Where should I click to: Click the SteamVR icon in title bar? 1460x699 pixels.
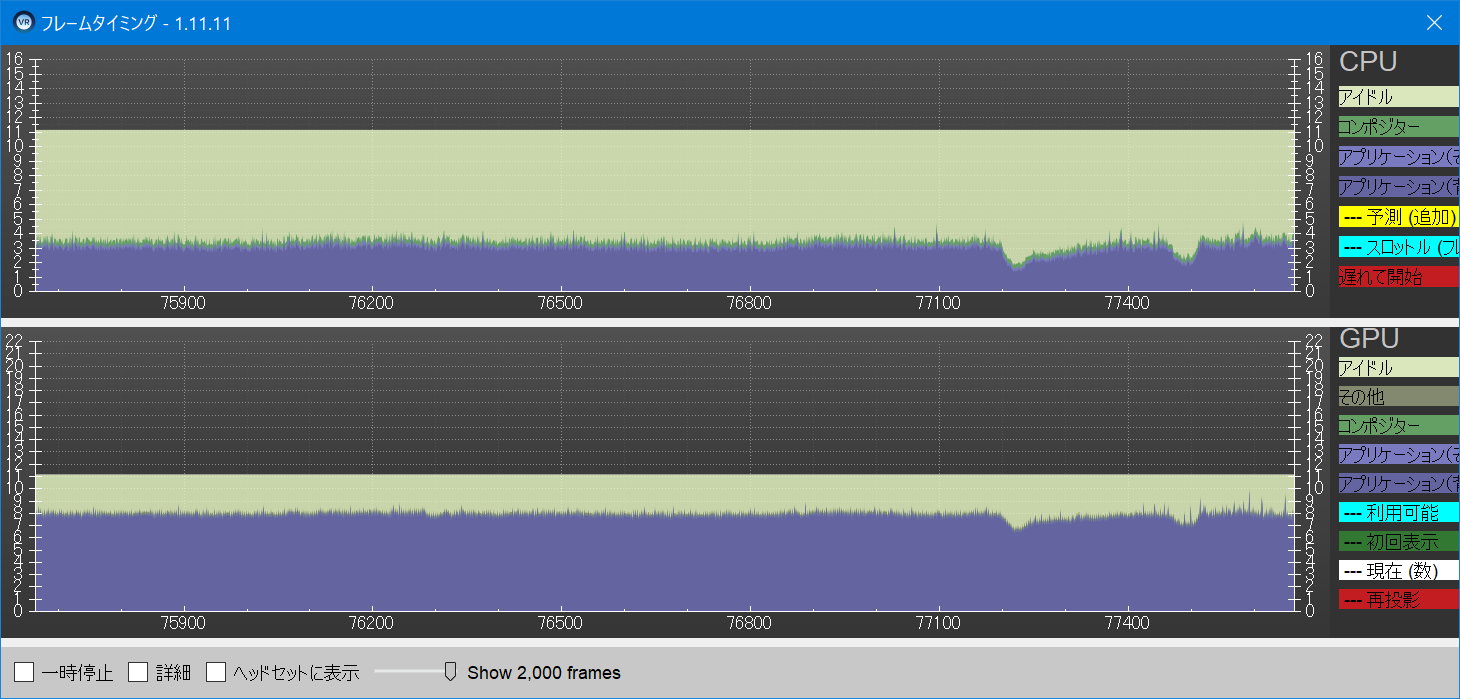tap(24, 22)
